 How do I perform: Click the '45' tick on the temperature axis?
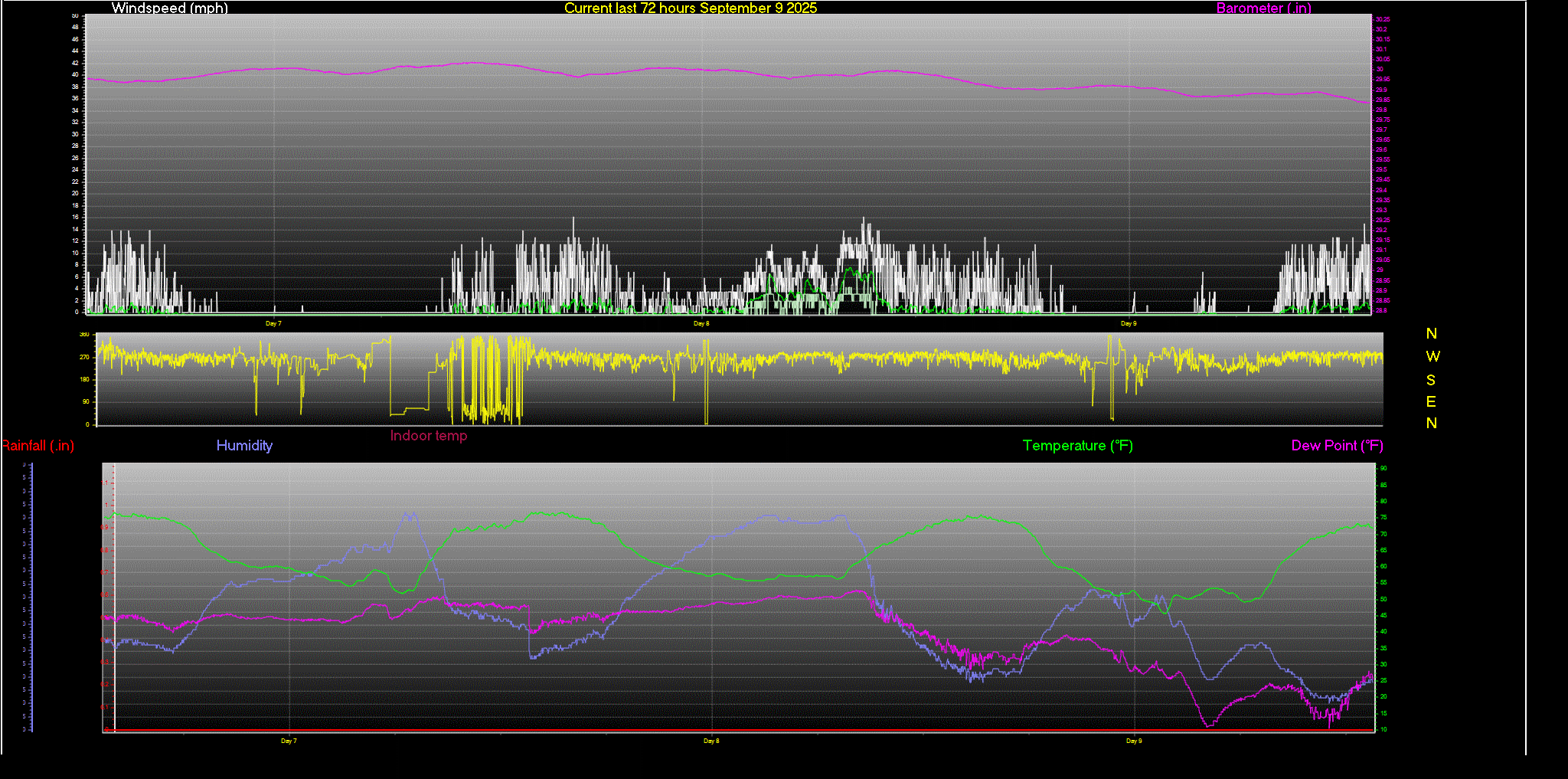point(1383,615)
